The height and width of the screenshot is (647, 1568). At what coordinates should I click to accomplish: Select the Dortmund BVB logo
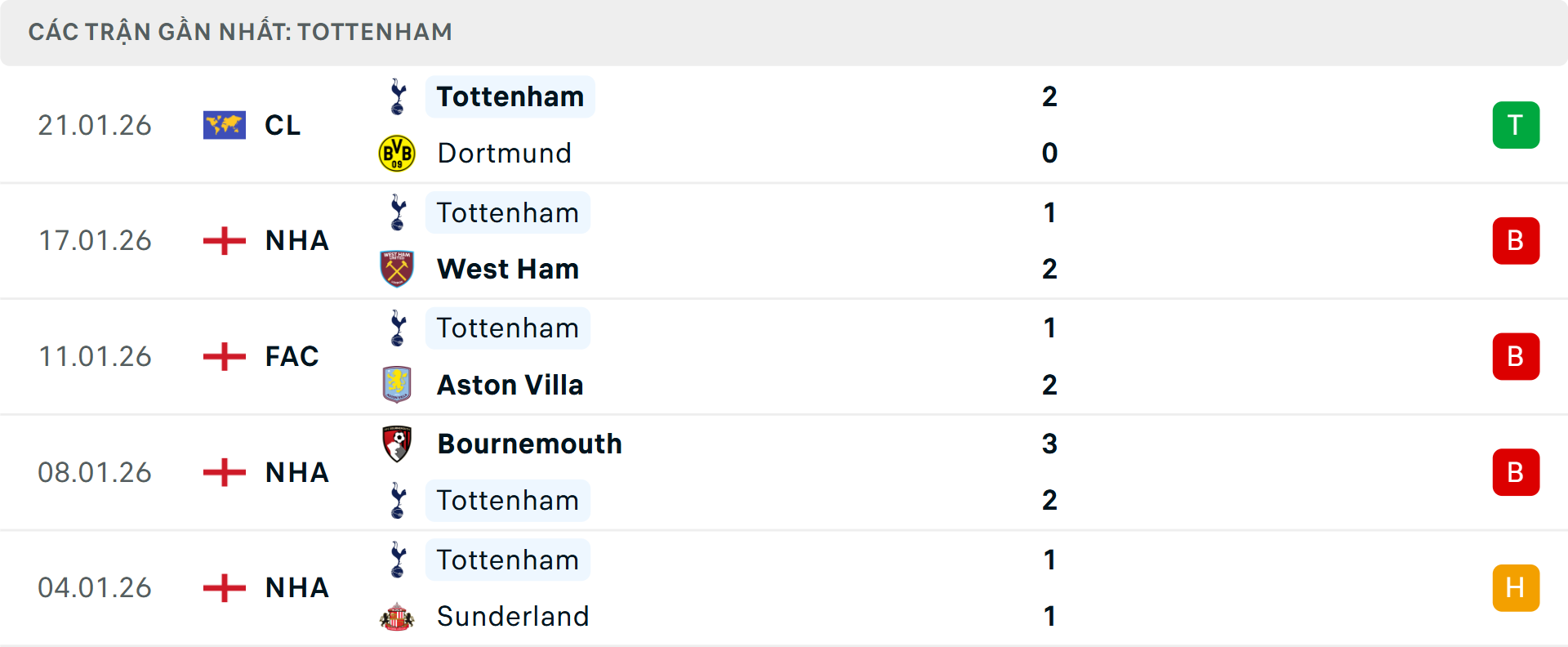(x=398, y=153)
